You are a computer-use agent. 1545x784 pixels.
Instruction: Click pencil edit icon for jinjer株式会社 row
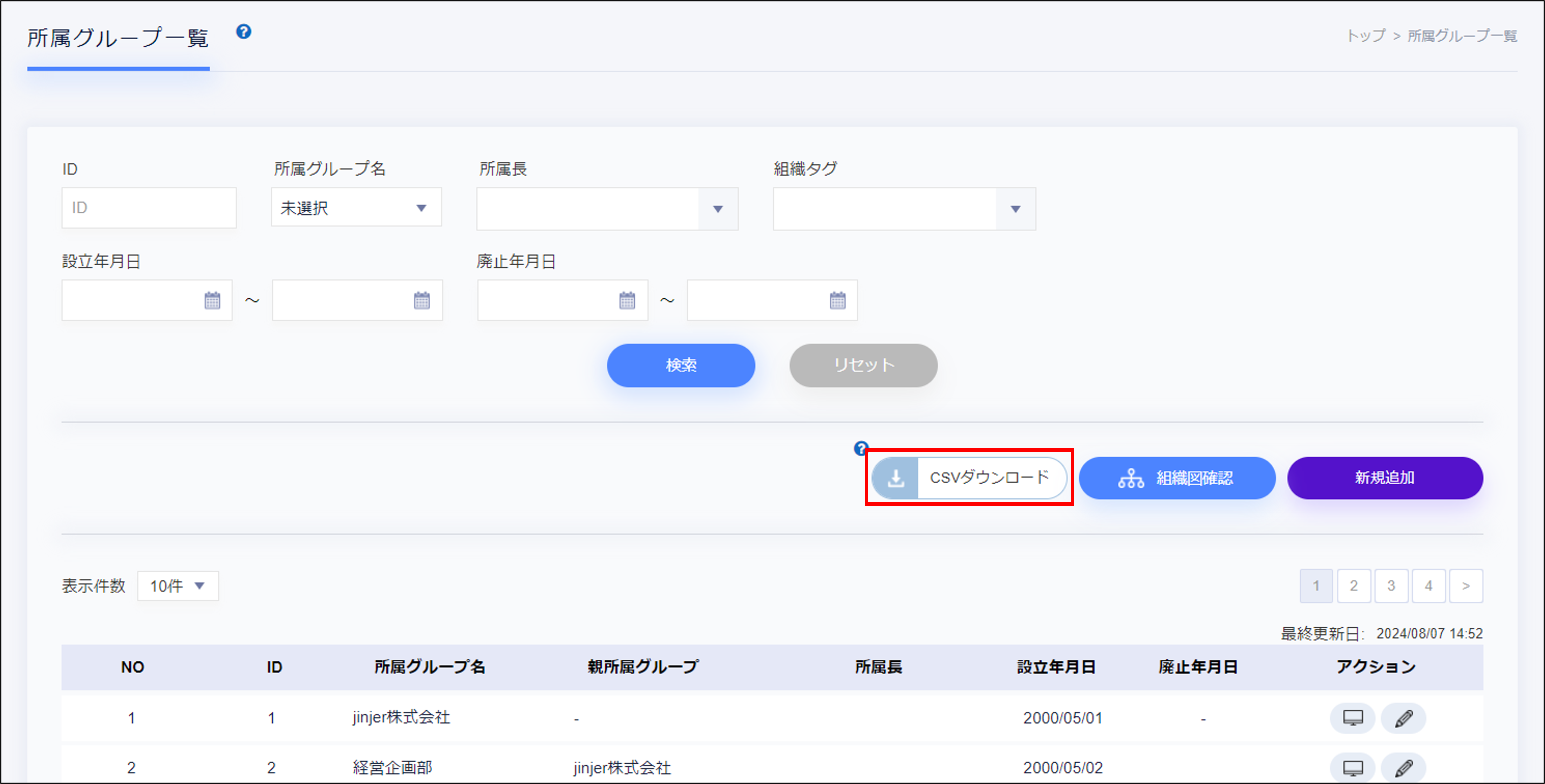1403,718
